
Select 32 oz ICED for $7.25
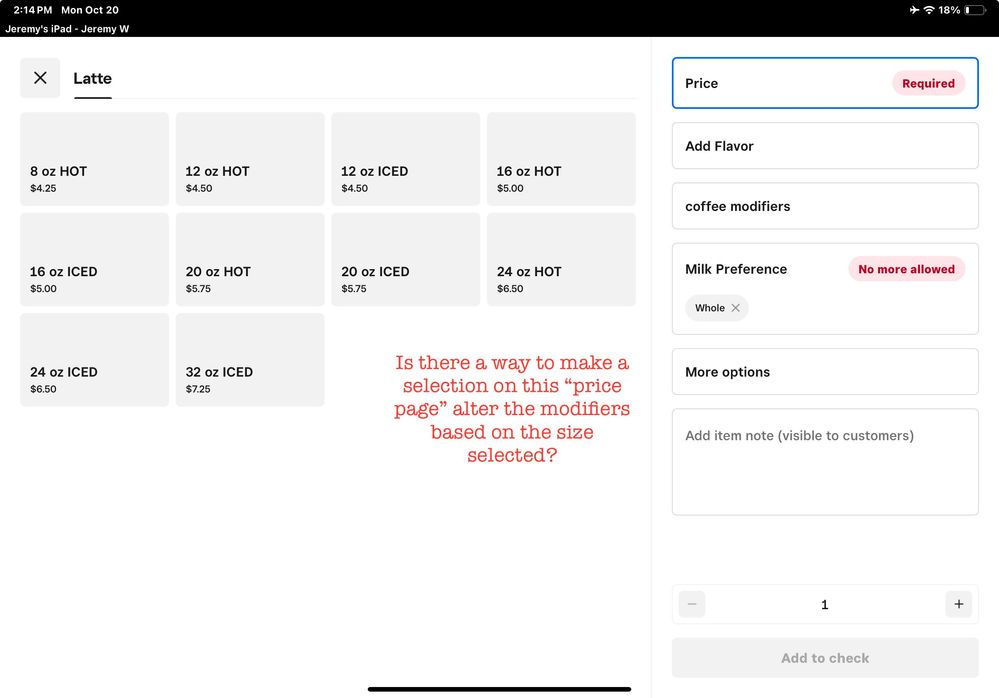coord(250,360)
